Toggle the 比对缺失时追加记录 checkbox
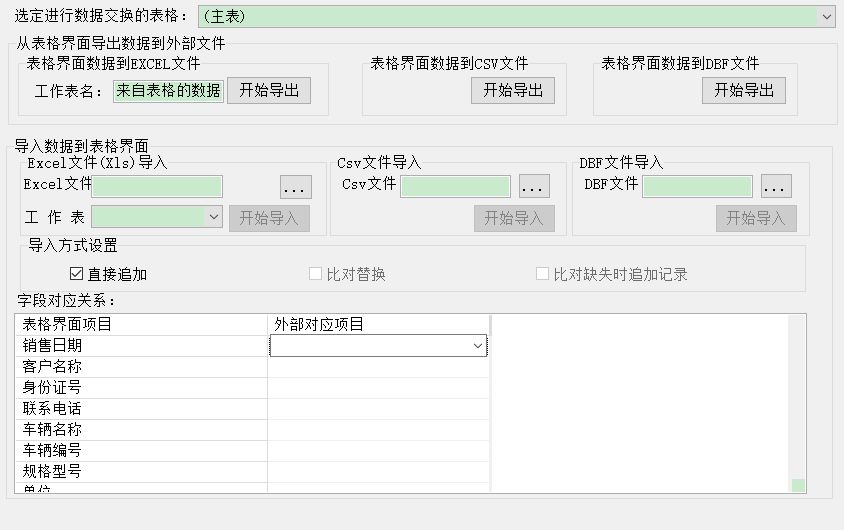Screen dimensions: 844x530 (x=543, y=274)
